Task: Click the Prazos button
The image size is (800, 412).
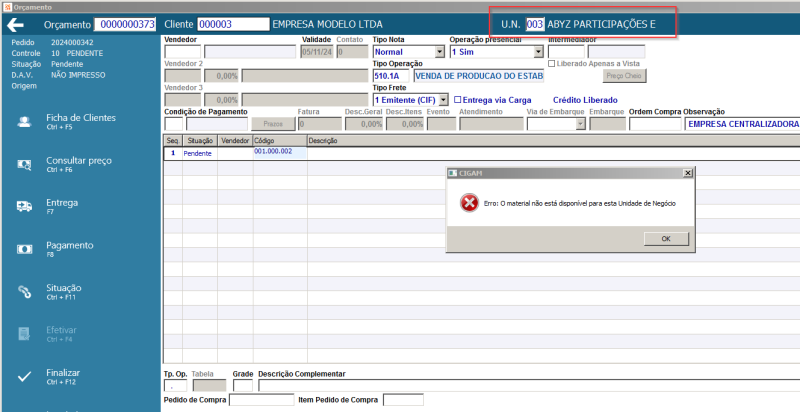Action: 273,124
